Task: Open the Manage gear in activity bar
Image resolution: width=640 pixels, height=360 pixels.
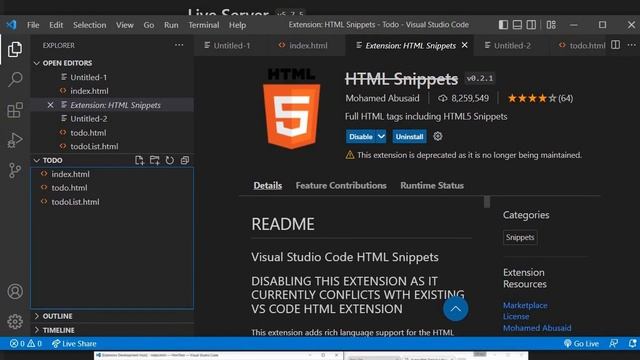Action: point(15,322)
